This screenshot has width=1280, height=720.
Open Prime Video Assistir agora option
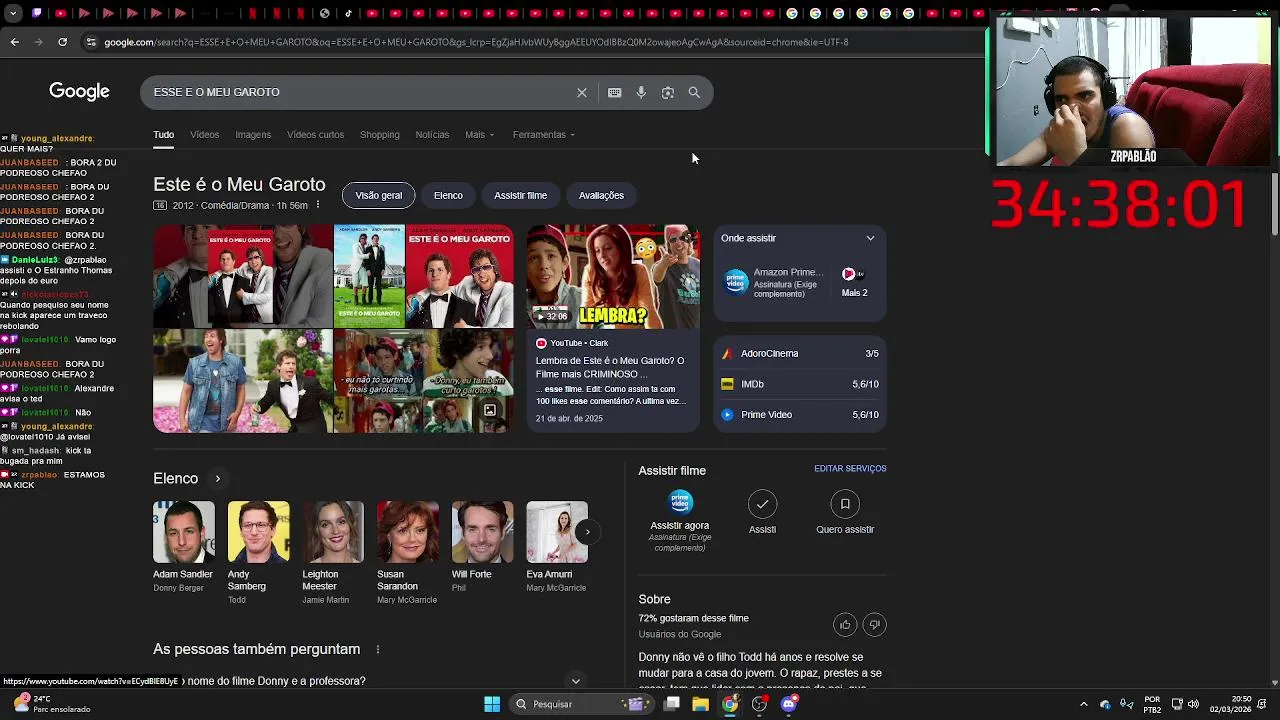pyautogui.click(x=680, y=520)
